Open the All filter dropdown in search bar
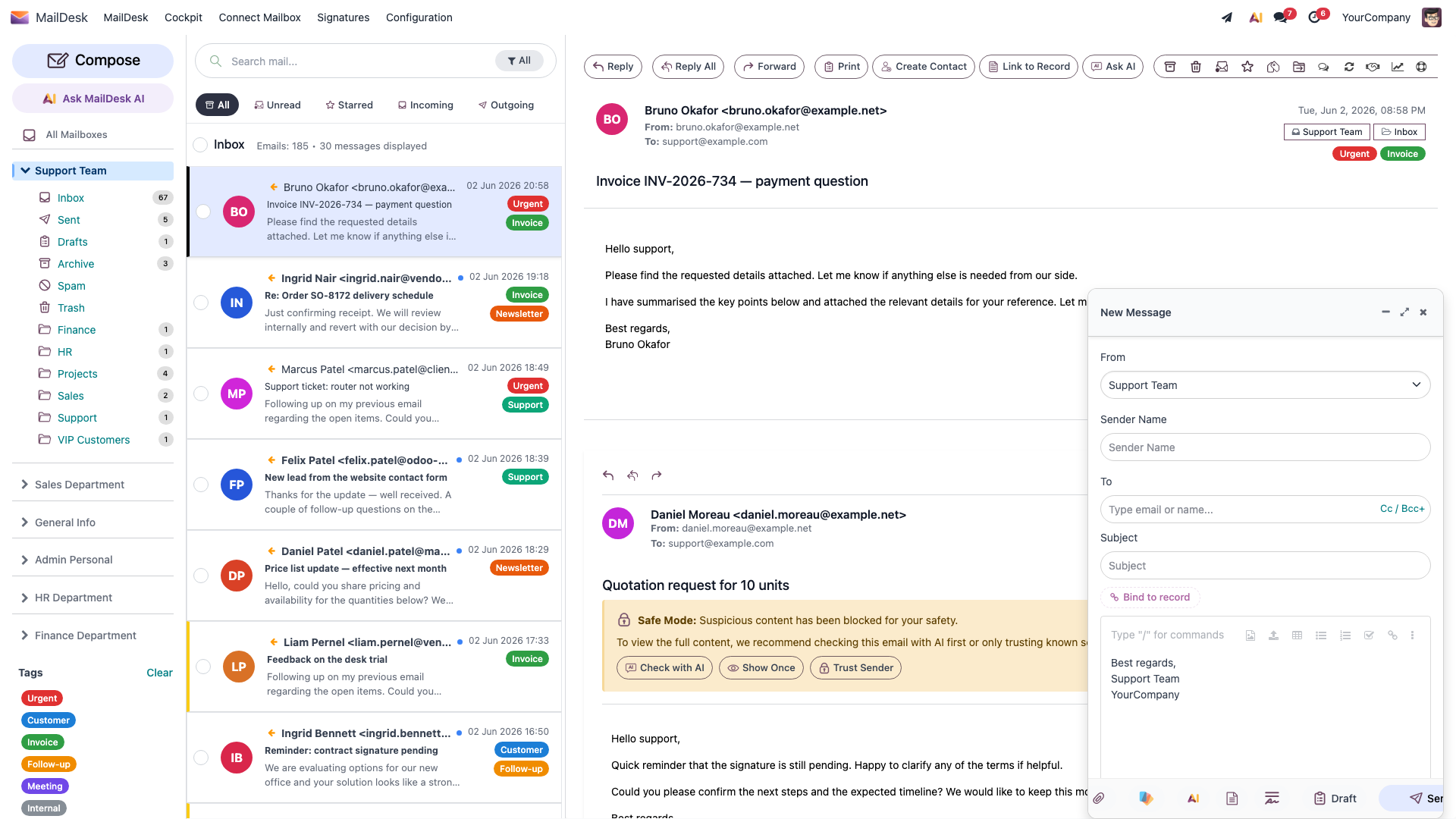Viewport: 1456px width, 819px height. (519, 61)
